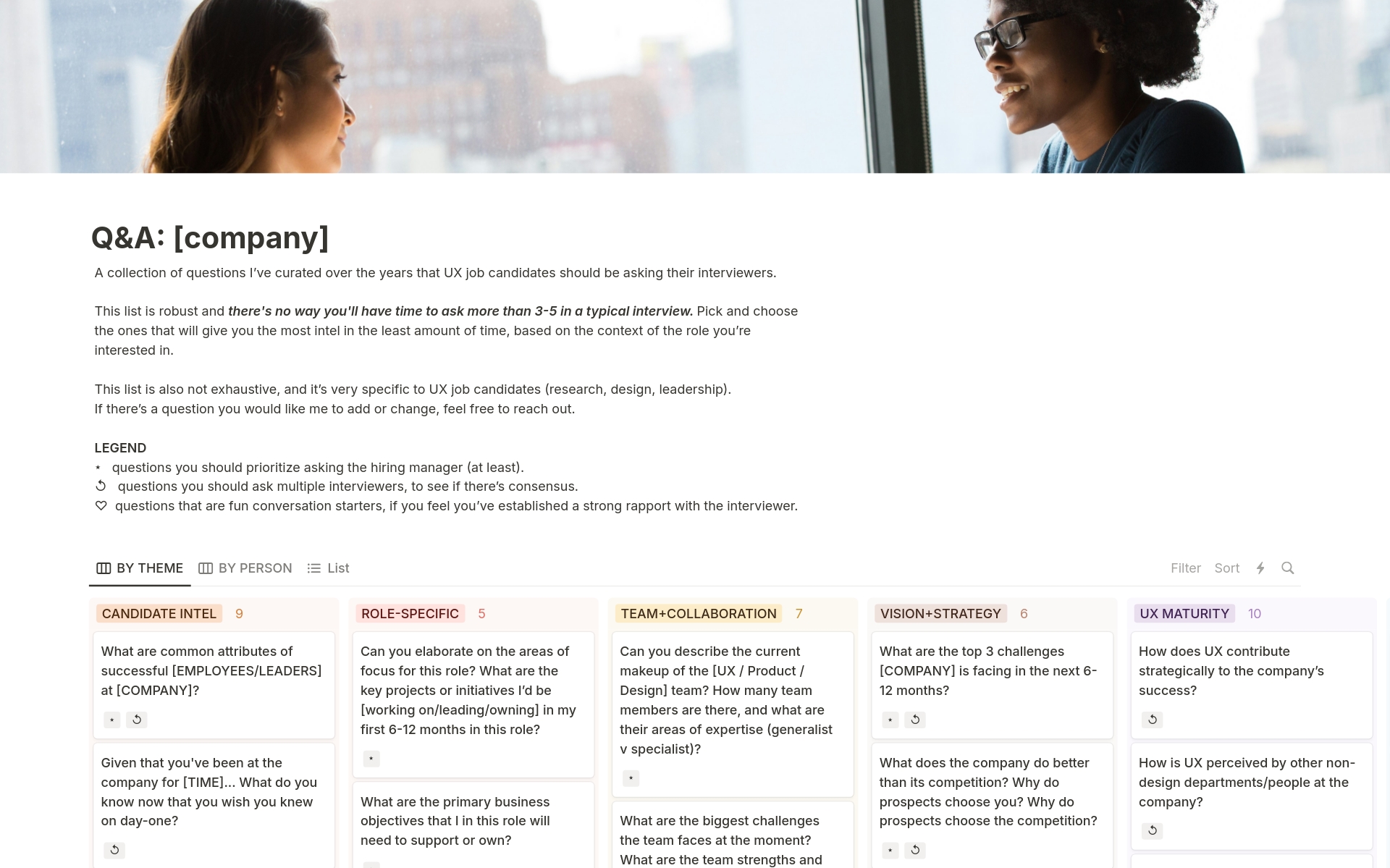This screenshot has height=868, width=1390.
Task: Click the grid layout icon next to BY PERSON
Action: click(206, 568)
